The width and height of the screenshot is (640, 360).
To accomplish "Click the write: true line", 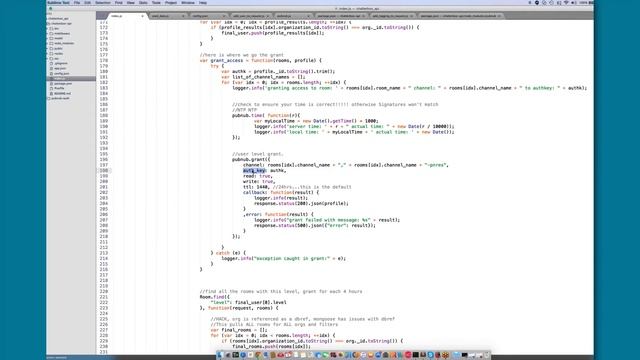I will click(x=259, y=181).
